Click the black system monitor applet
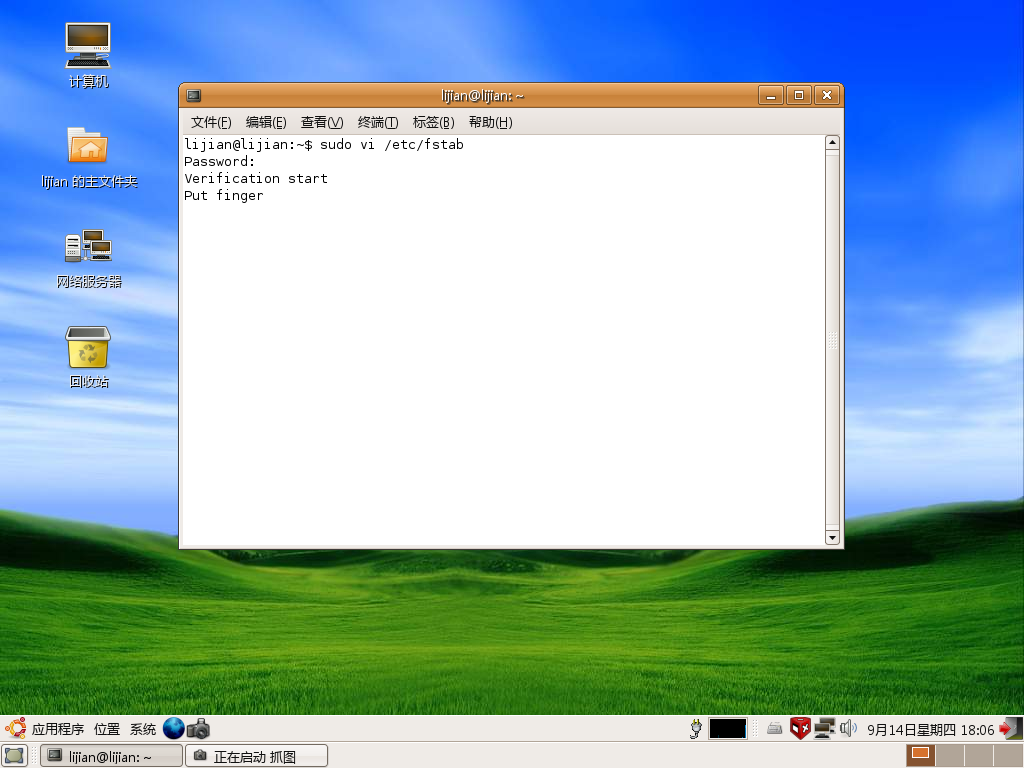This screenshot has height=768, width=1024. coord(728,728)
